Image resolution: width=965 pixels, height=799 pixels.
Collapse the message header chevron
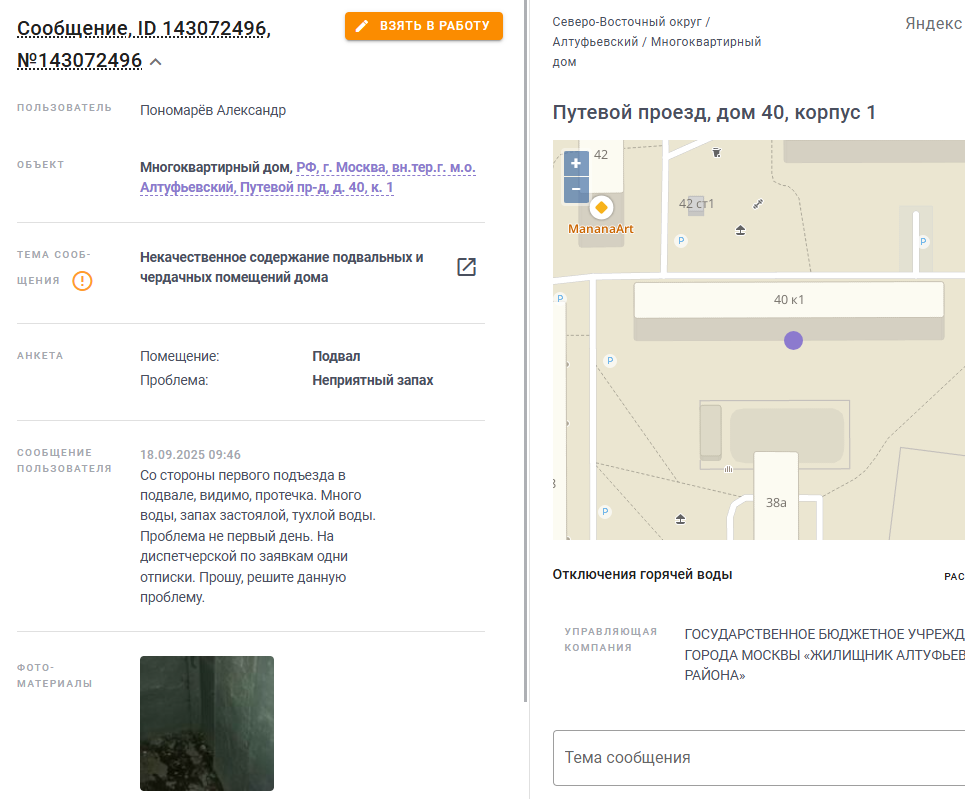point(156,62)
